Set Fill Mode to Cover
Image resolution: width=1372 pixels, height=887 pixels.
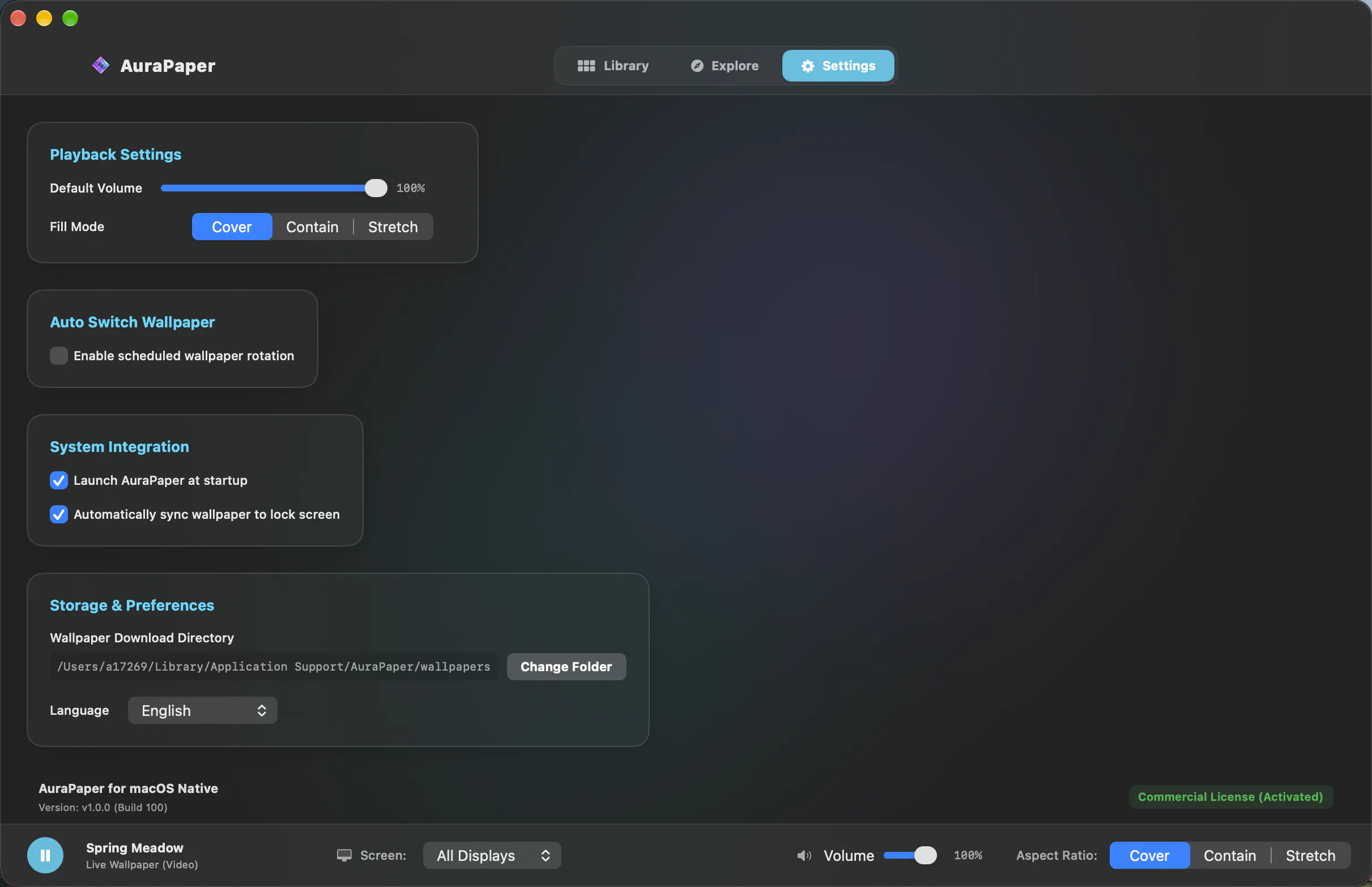click(232, 227)
